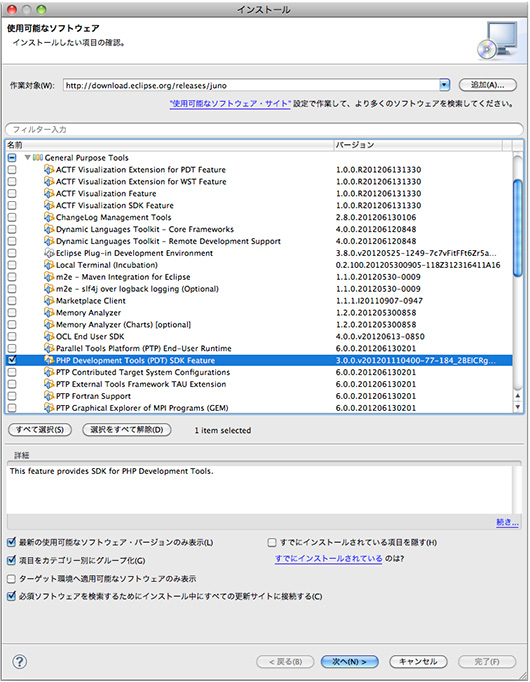
Task: Select the Memory Analyzer row text
Action: 88,312
